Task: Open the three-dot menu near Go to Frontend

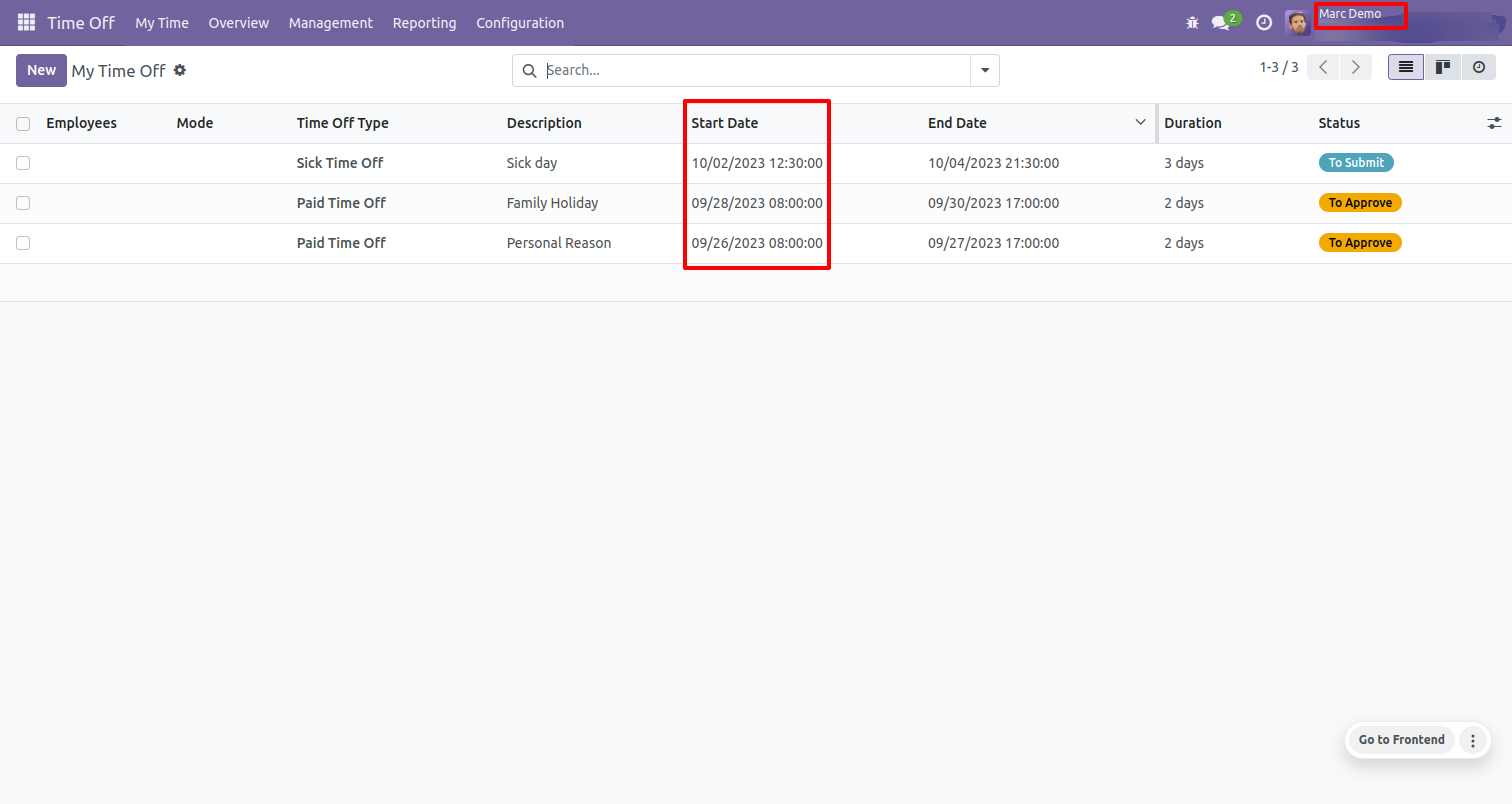Action: point(1472,740)
